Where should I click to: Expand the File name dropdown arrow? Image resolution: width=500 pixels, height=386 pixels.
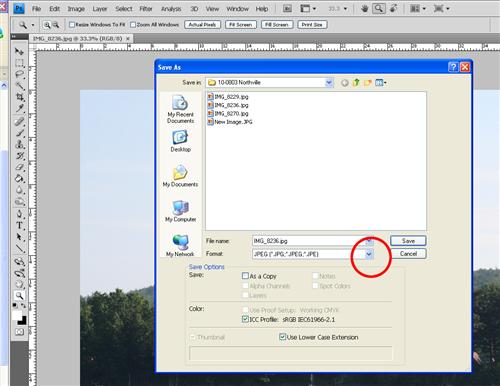point(369,241)
